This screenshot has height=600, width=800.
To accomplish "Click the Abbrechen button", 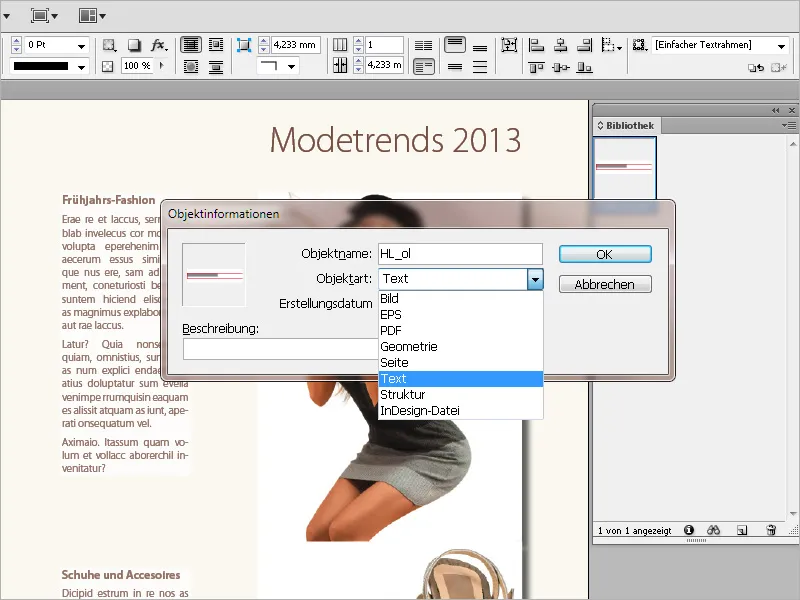I will pyautogui.click(x=605, y=284).
